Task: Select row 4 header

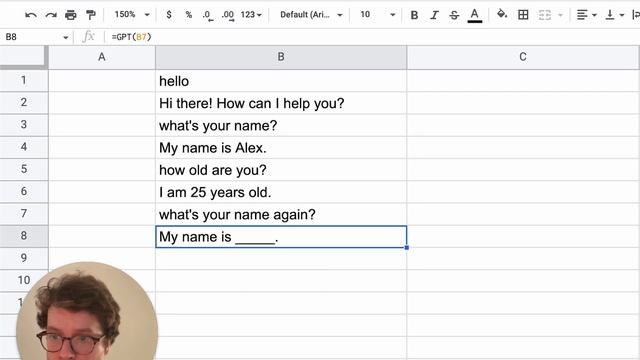Action: [24, 147]
